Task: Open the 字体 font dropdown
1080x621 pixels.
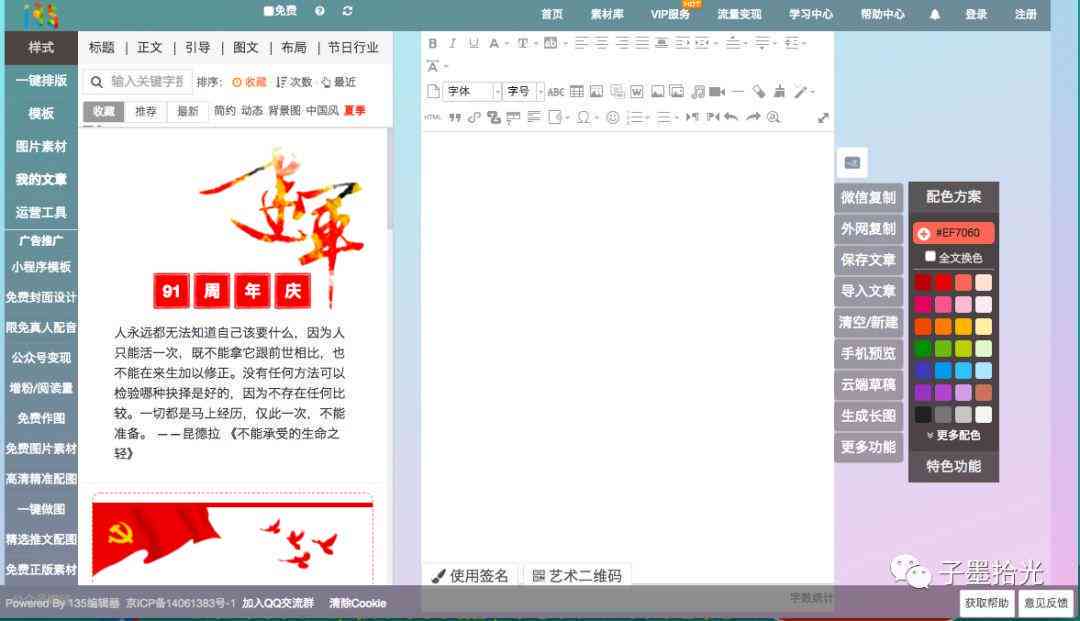Action: (x=472, y=91)
